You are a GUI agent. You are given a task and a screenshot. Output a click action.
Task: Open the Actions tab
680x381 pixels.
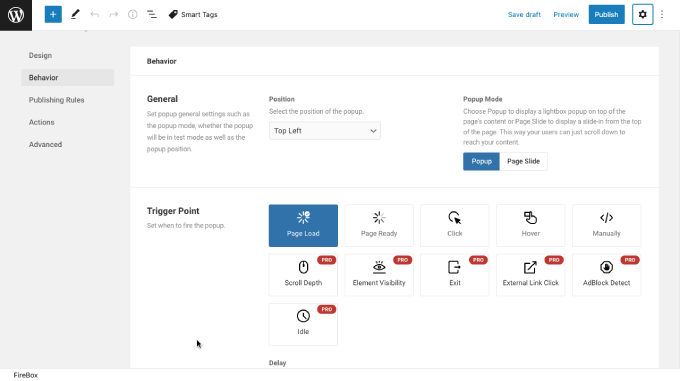(x=67, y=122)
